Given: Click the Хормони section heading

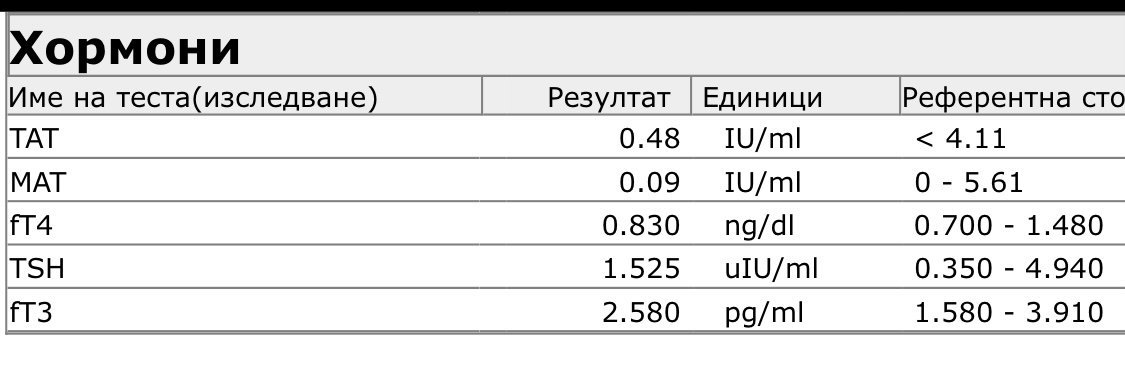Looking at the screenshot, I should click(125, 49).
